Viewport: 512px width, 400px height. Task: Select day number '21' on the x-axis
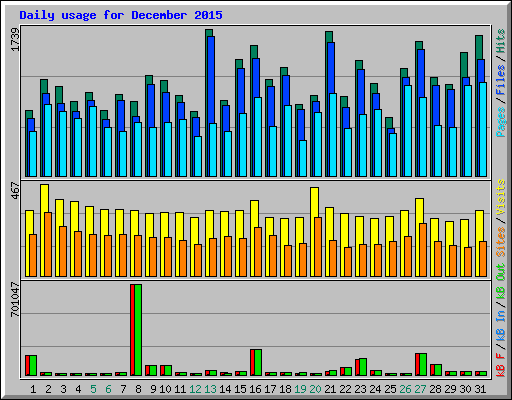point(330,389)
